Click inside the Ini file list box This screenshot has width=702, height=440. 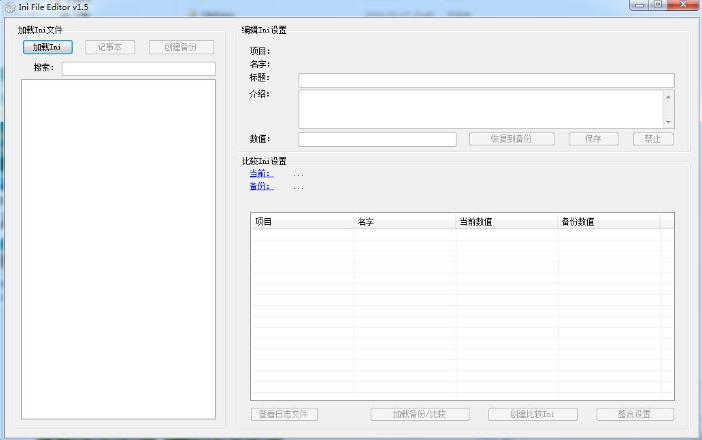click(118, 249)
